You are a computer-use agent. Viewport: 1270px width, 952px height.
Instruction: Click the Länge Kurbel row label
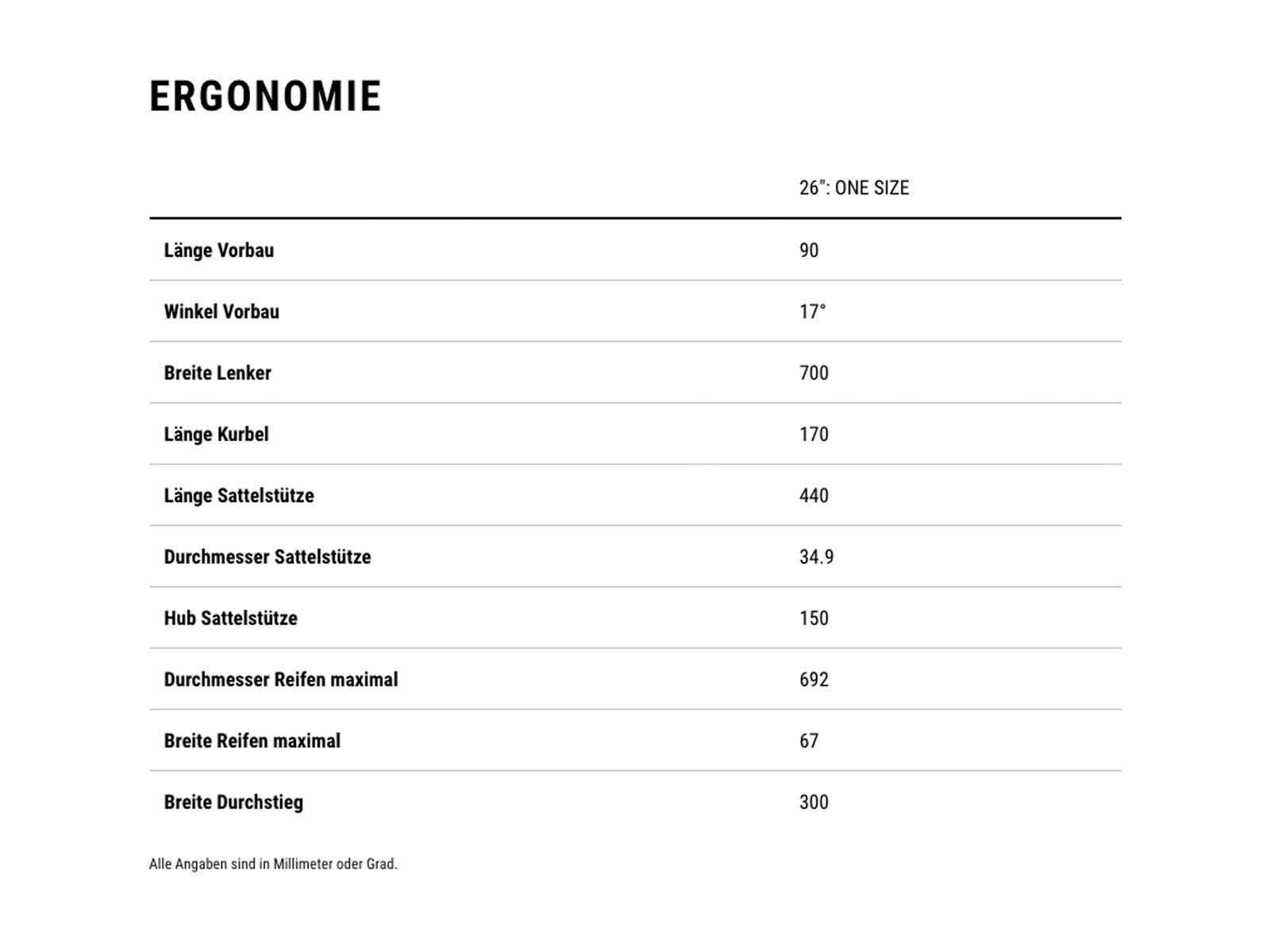pyautogui.click(x=216, y=435)
